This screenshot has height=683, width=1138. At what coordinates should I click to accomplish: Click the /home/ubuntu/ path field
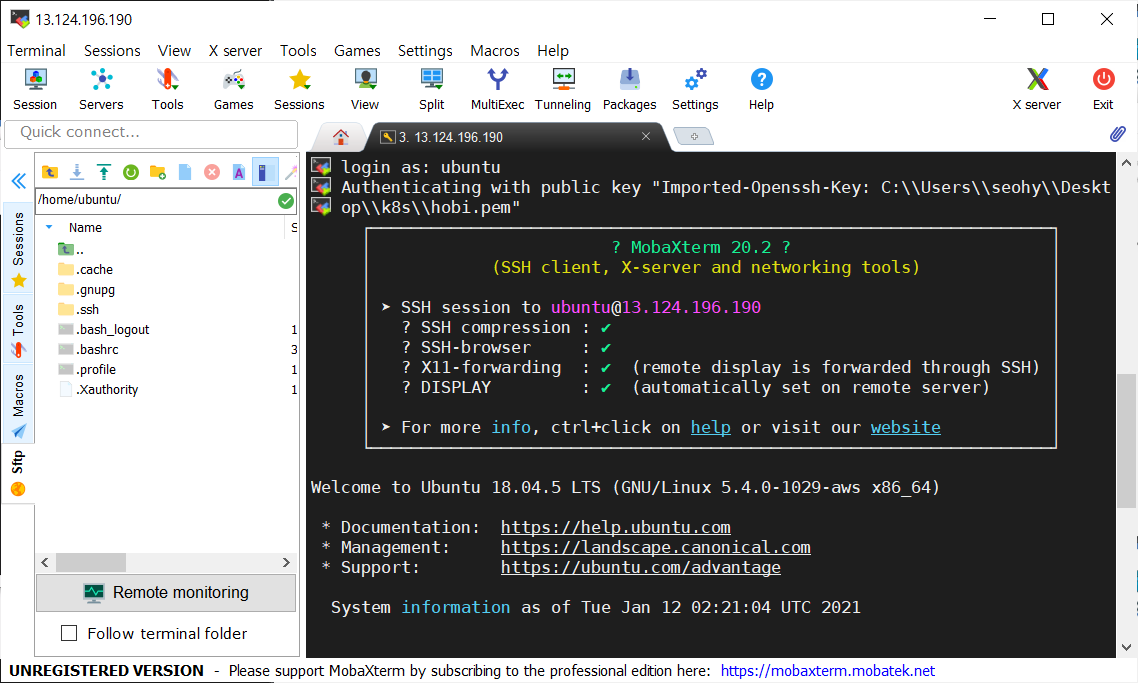(x=155, y=200)
